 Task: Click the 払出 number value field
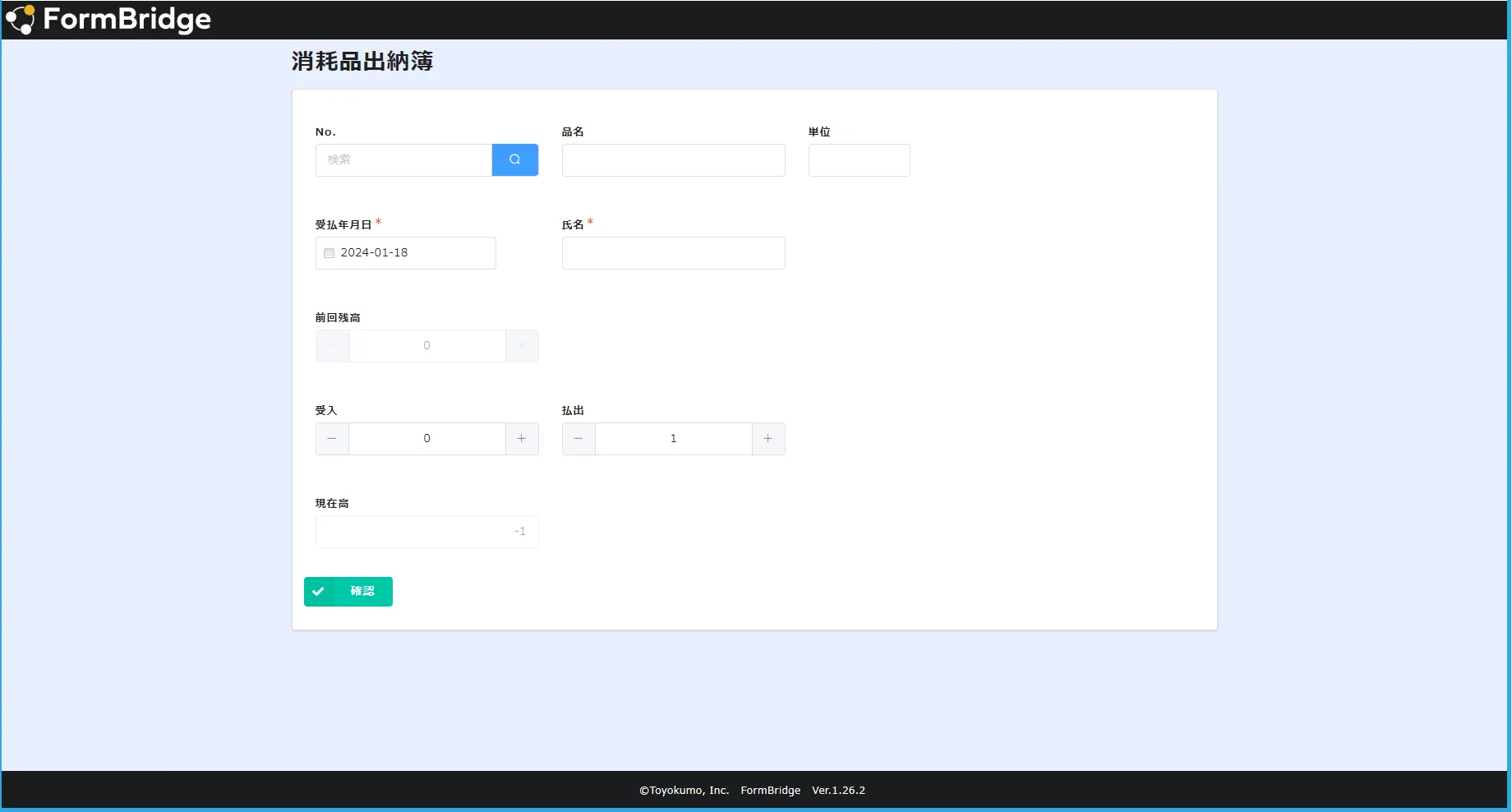[673, 439]
